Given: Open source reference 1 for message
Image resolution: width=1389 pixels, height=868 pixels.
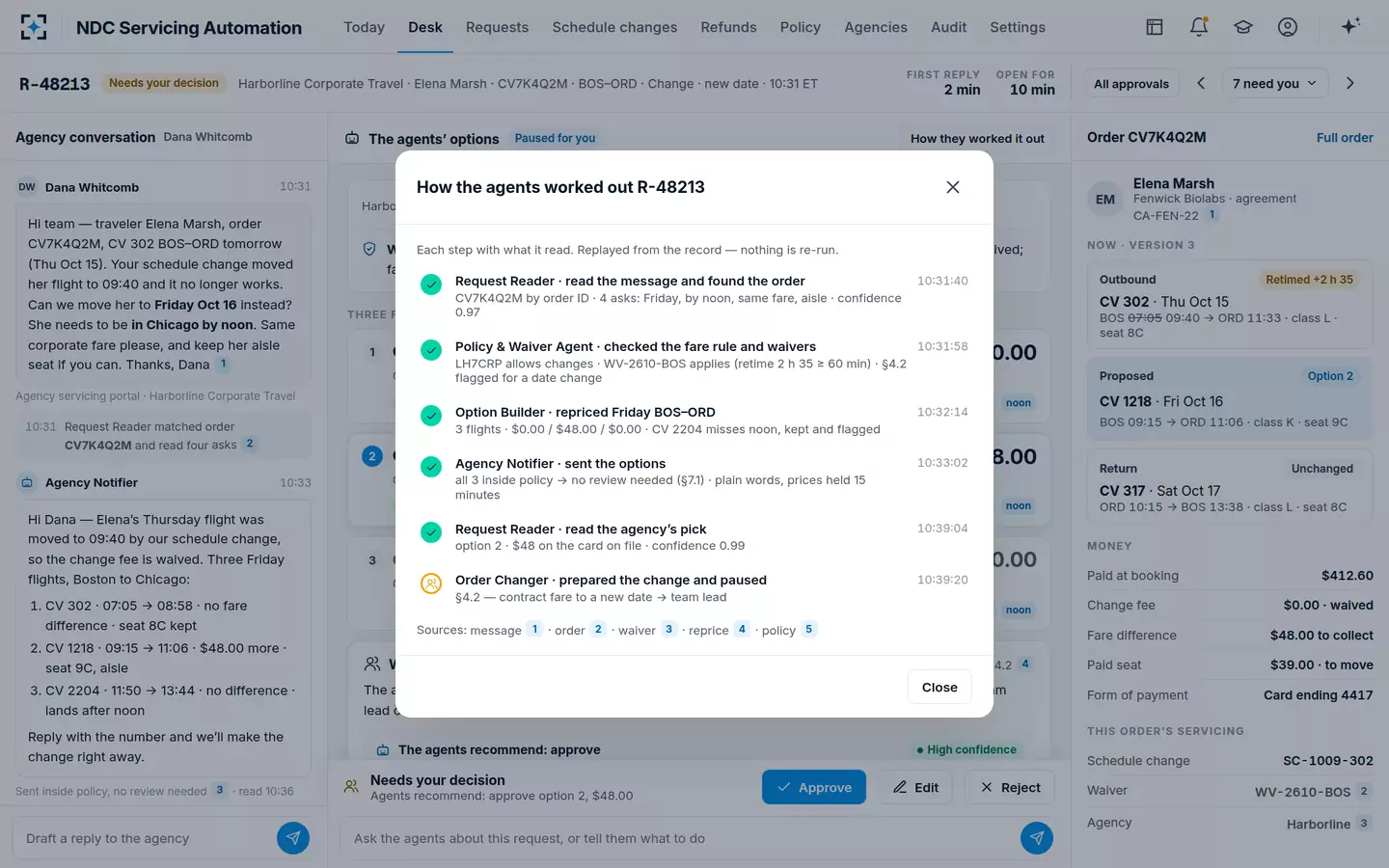Looking at the screenshot, I should click(534, 629).
